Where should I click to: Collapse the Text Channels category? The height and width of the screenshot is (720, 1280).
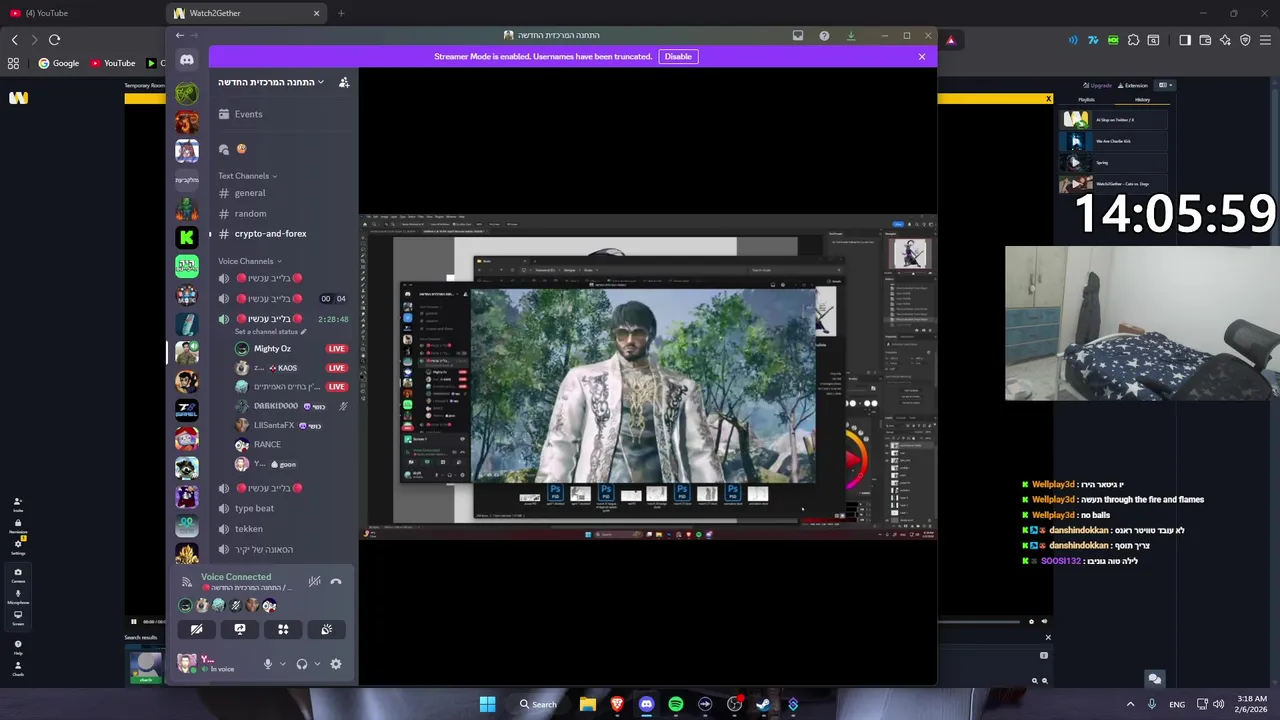[x=247, y=176]
